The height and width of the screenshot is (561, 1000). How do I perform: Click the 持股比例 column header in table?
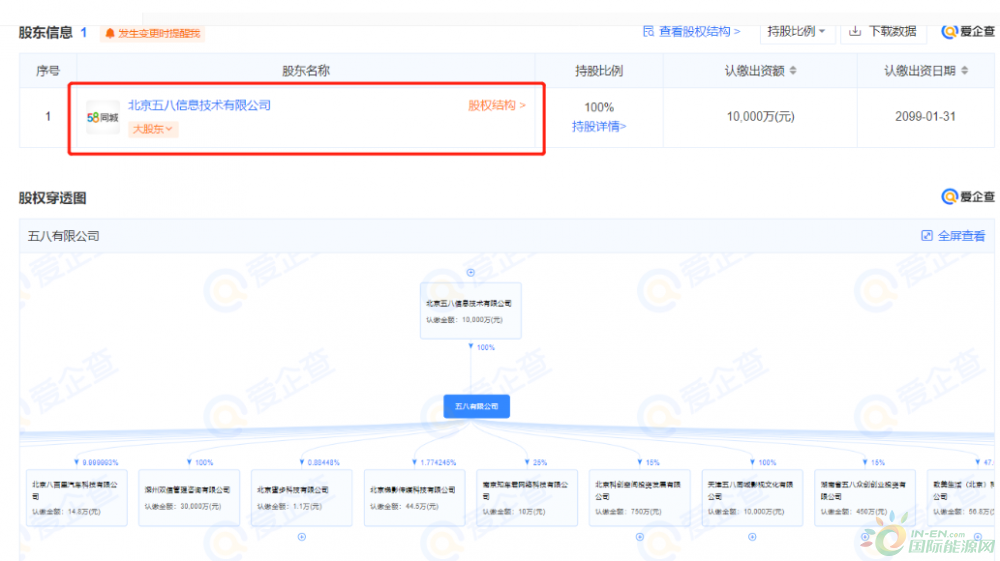tap(599, 71)
